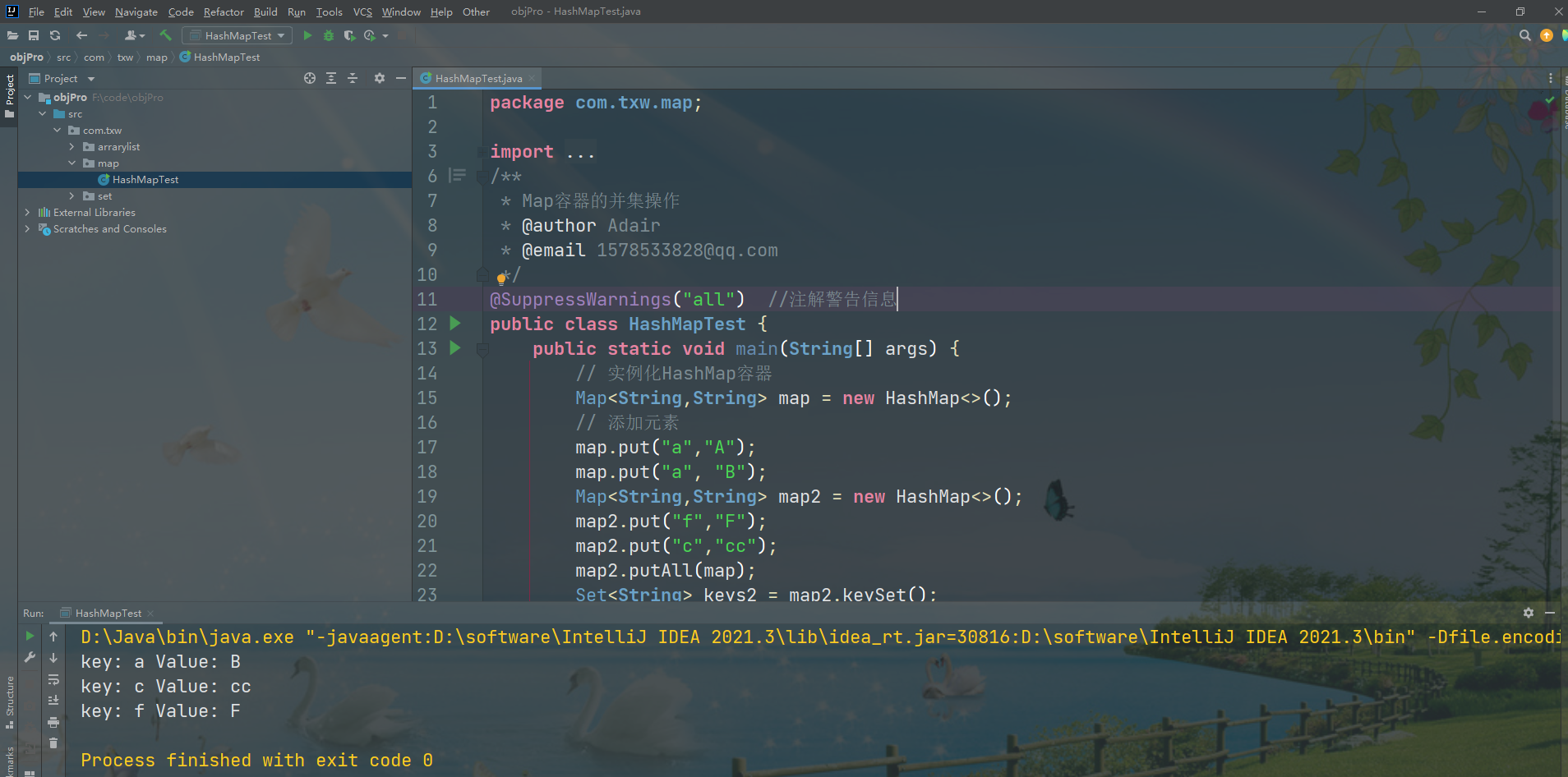
Task: Expand Scratches and Consoles node
Action: click(28, 228)
